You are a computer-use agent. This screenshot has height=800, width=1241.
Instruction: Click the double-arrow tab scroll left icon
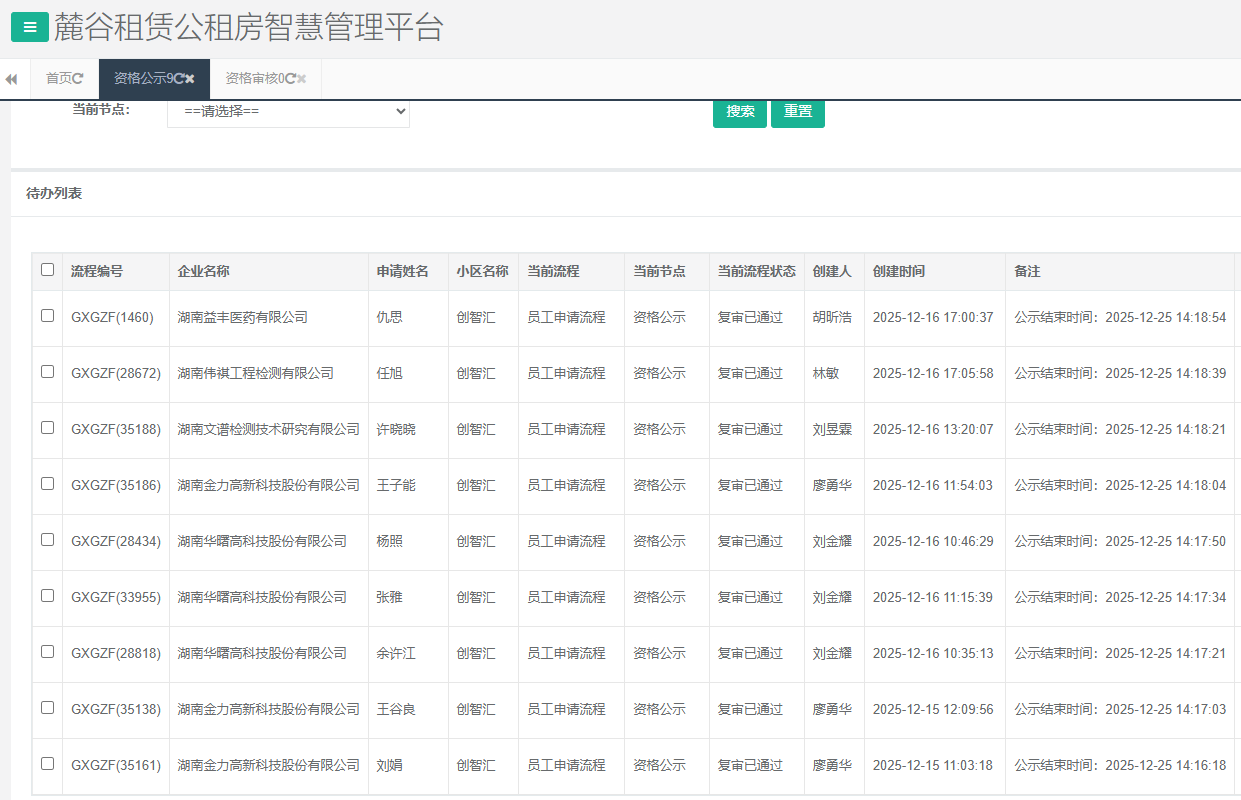tap(11, 79)
